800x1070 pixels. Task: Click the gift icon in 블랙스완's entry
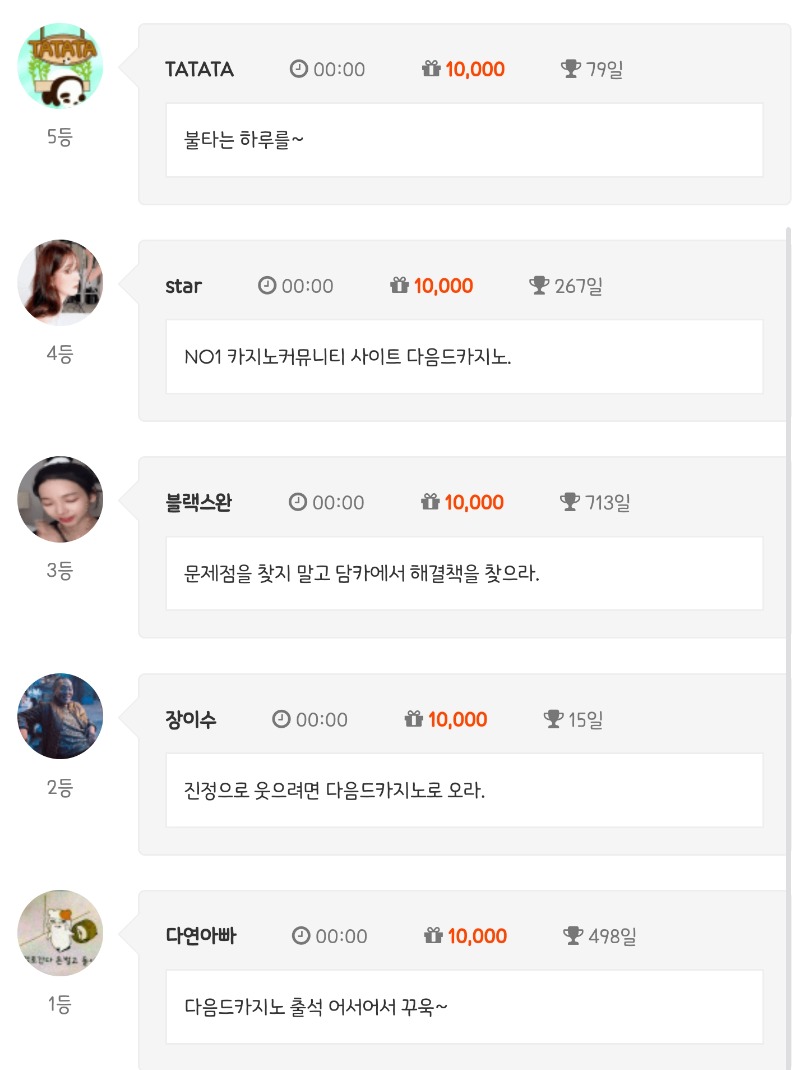(431, 502)
